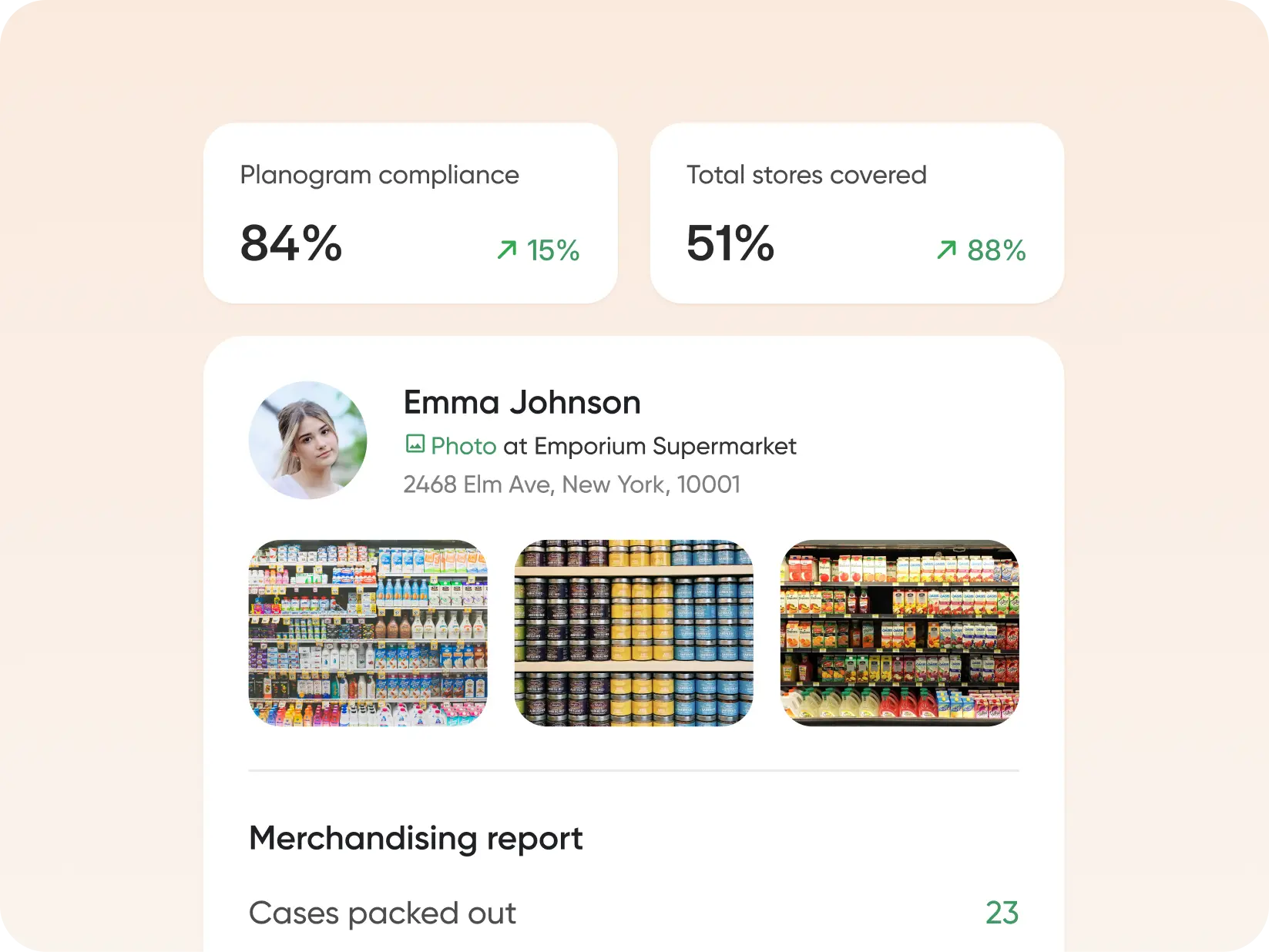Expand the Merchandising report section

(x=415, y=838)
